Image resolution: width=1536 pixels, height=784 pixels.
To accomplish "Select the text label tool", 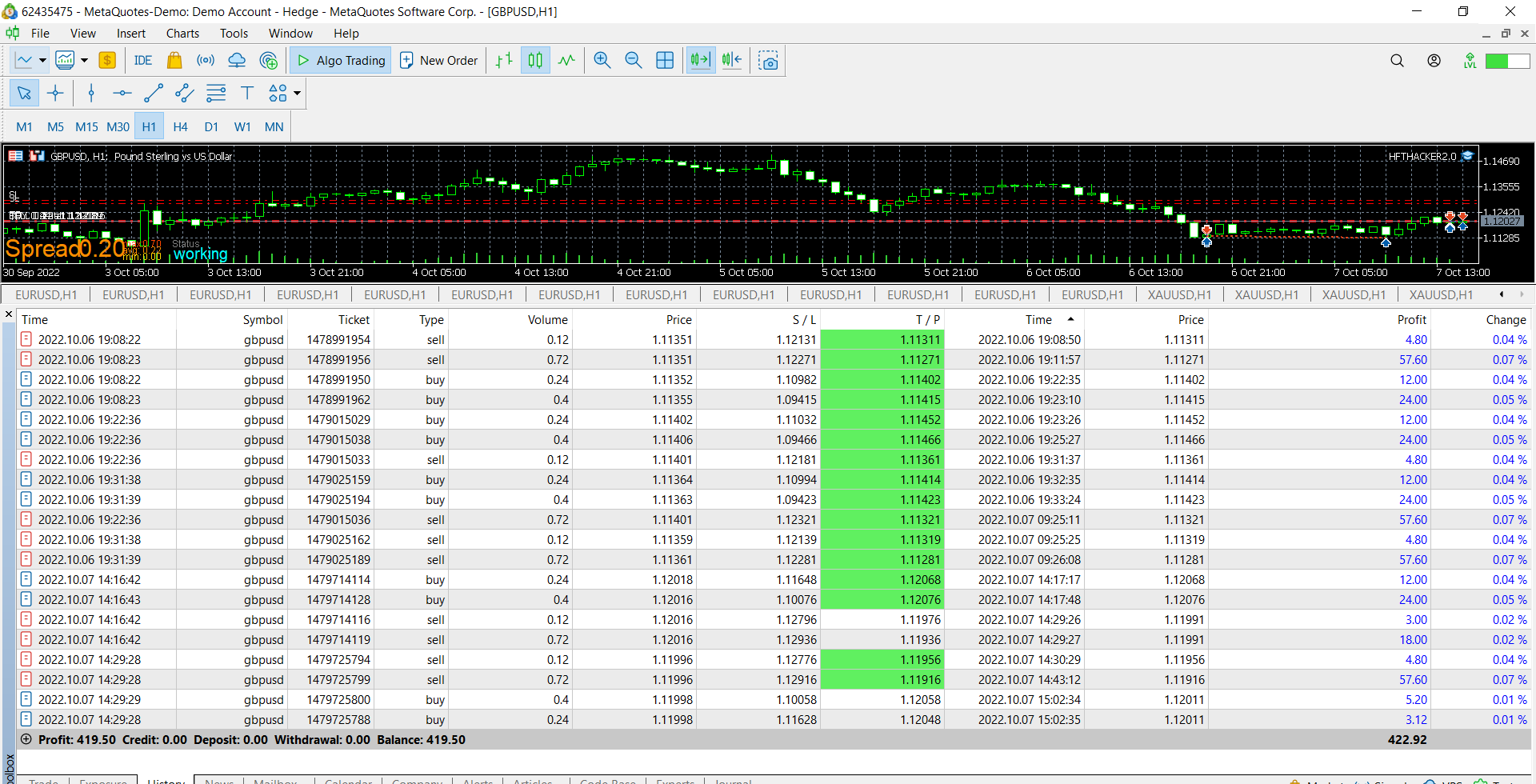I will tap(247, 94).
